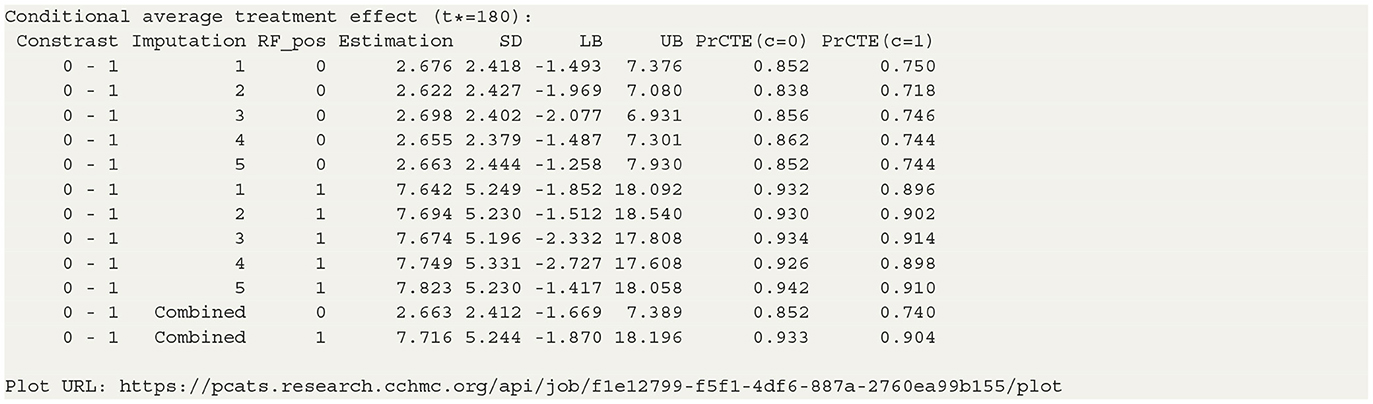Click the 'Constrast' column header
The height and width of the screenshot is (404, 1373).
pyautogui.click(x=67, y=42)
